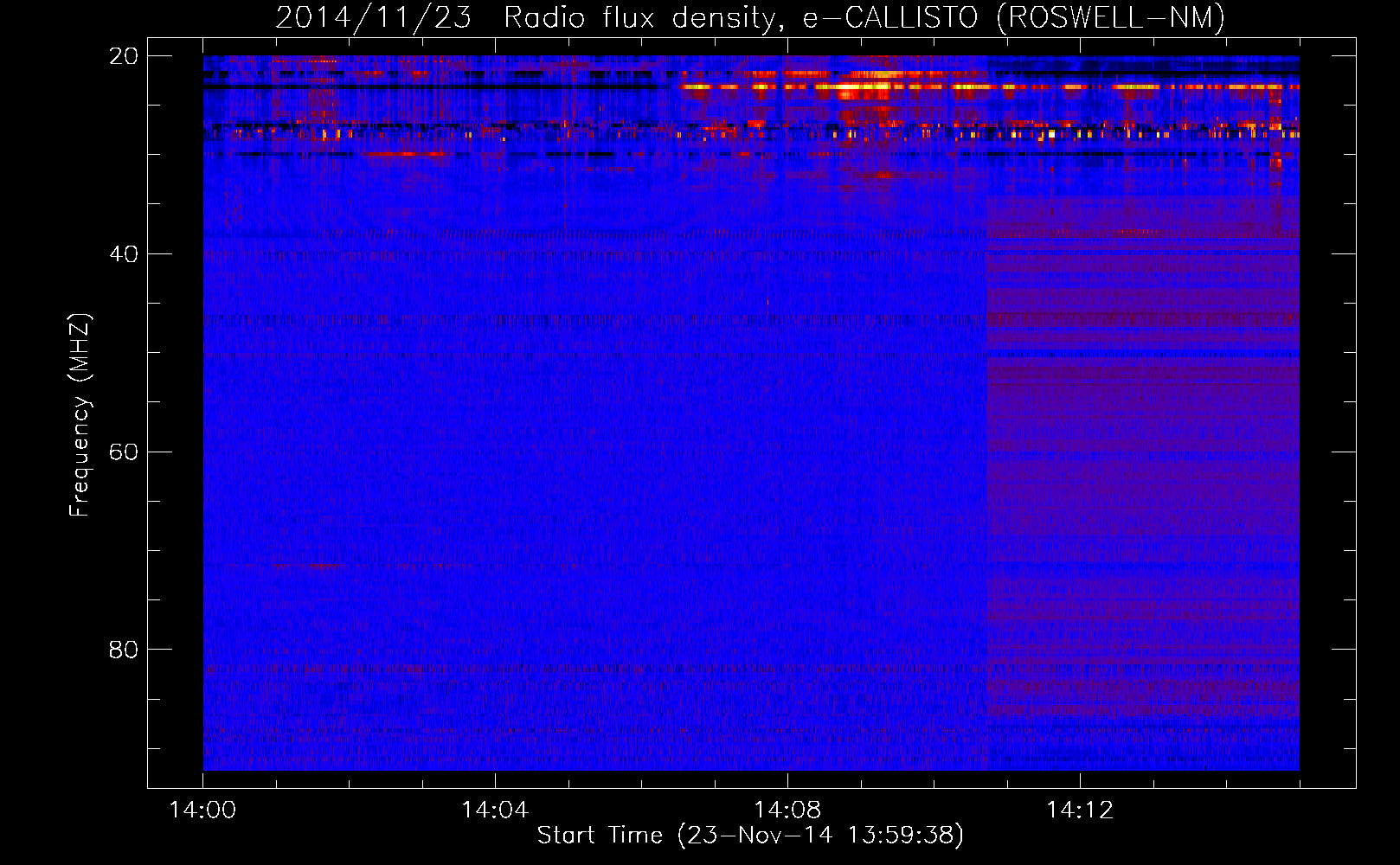This screenshot has width=1400, height=865.
Task: Click the 60 frequency tick label
Action: tap(124, 452)
